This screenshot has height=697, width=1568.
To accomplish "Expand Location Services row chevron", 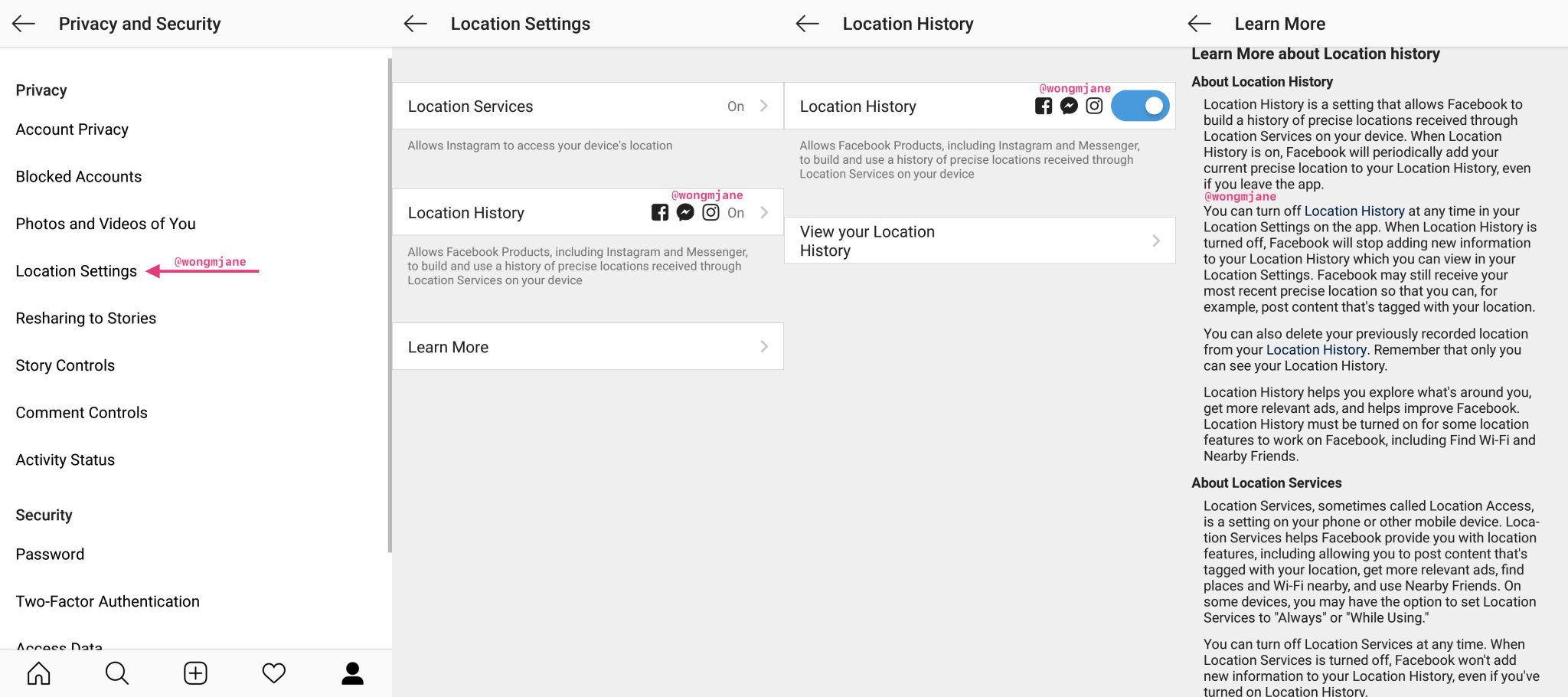I will pyautogui.click(x=763, y=106).
